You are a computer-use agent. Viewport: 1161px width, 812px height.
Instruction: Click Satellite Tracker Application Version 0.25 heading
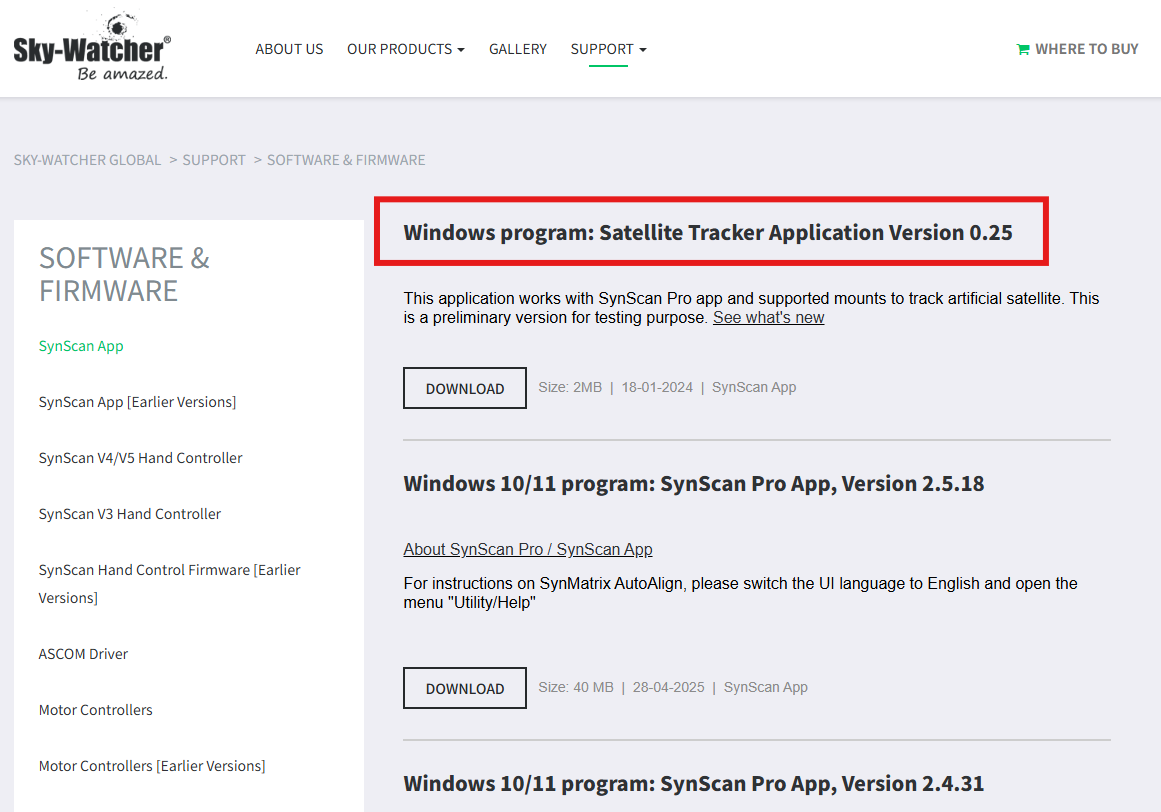[x=708, y=232]
